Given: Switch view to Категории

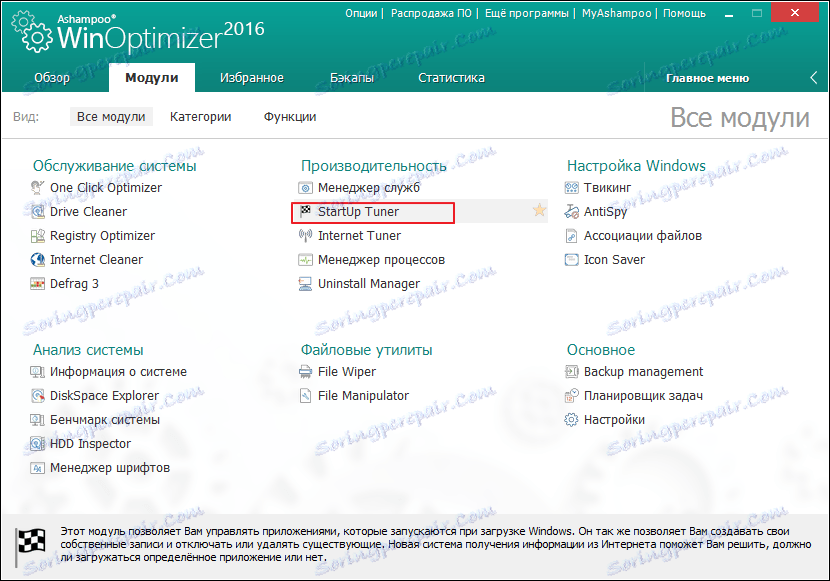Looking at the screenshot, I should coord(200,117).
